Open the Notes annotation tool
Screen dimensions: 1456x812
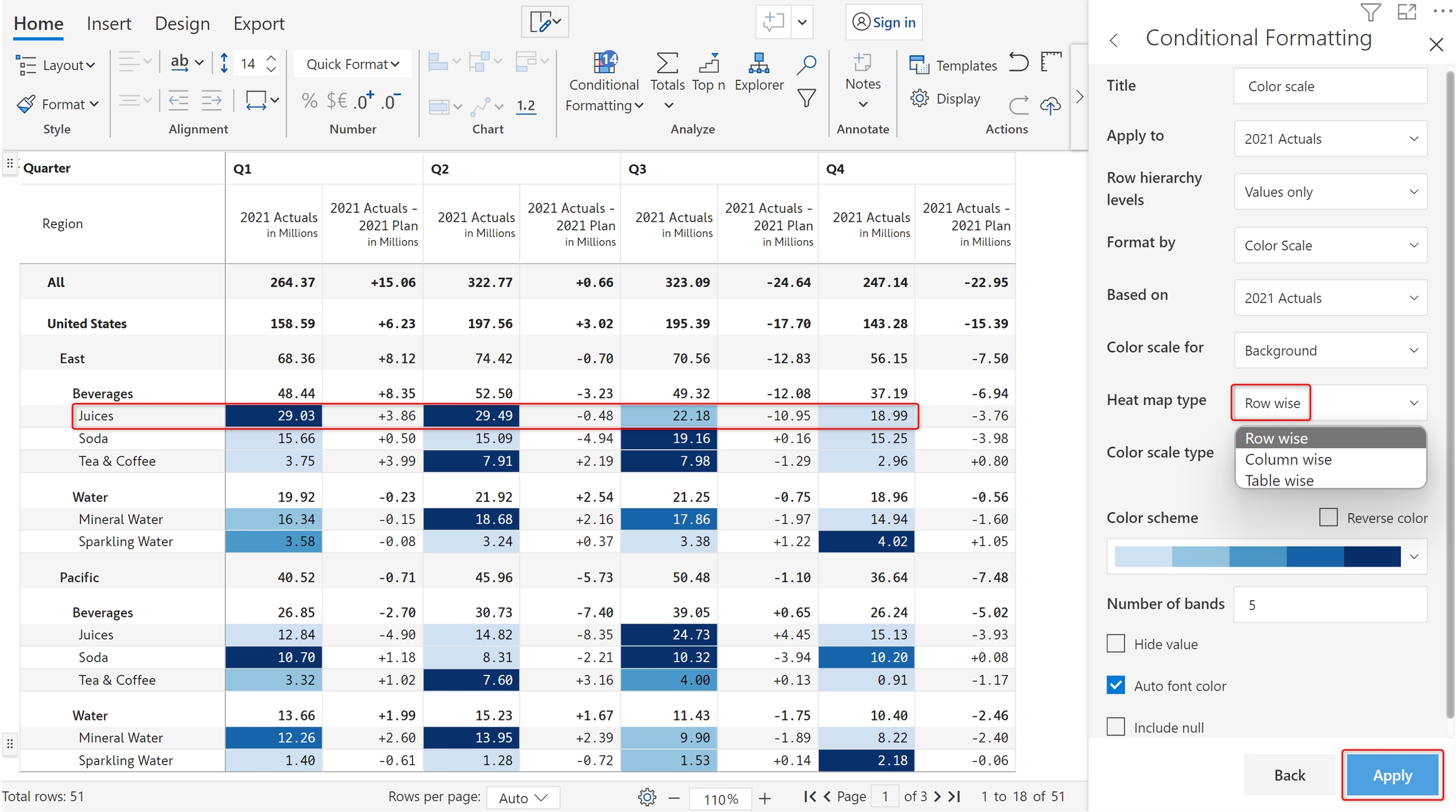pyautogui.click(x=863, y=63)
